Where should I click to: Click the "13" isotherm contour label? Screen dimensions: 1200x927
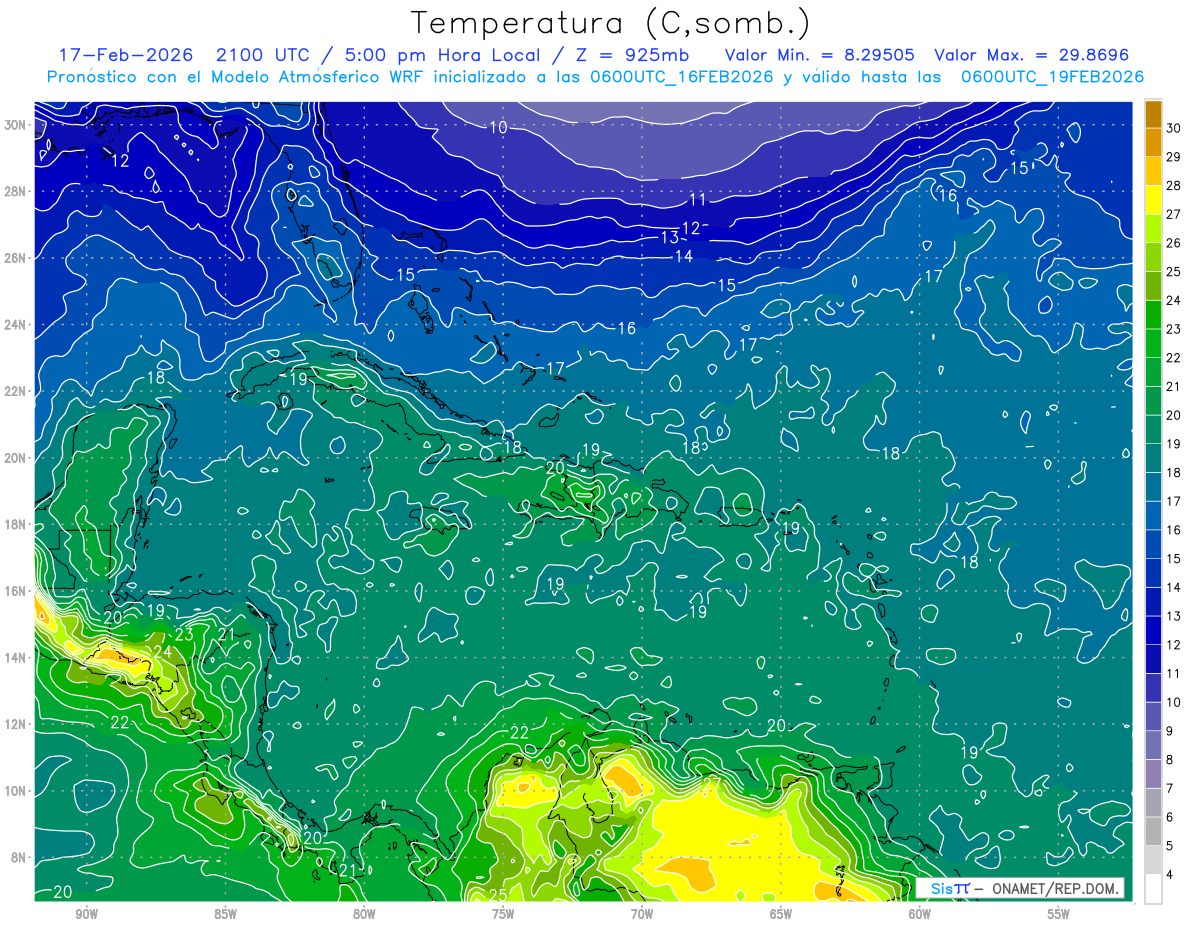[670, 237]
